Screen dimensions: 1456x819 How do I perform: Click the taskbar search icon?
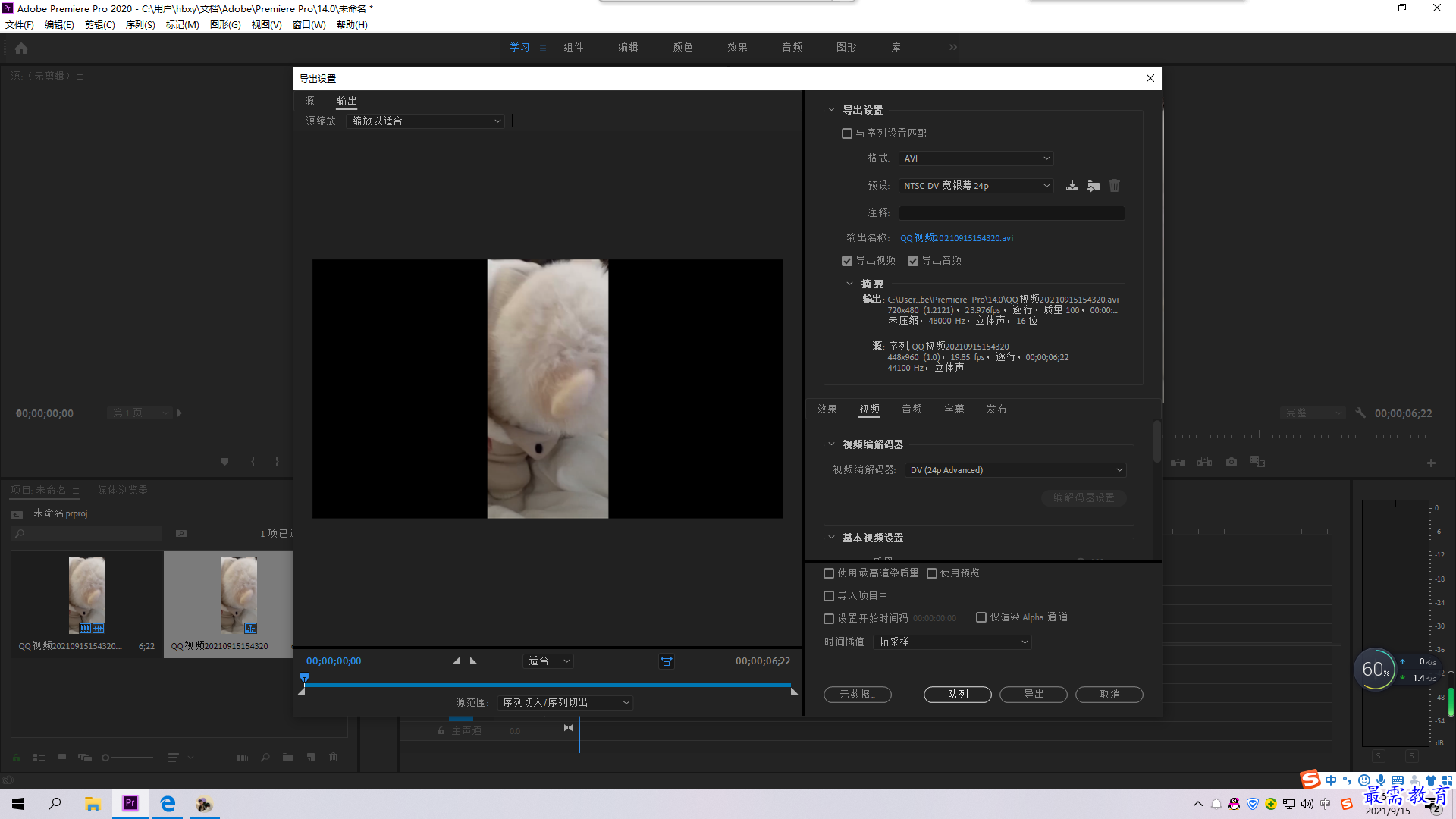point(55,804)
